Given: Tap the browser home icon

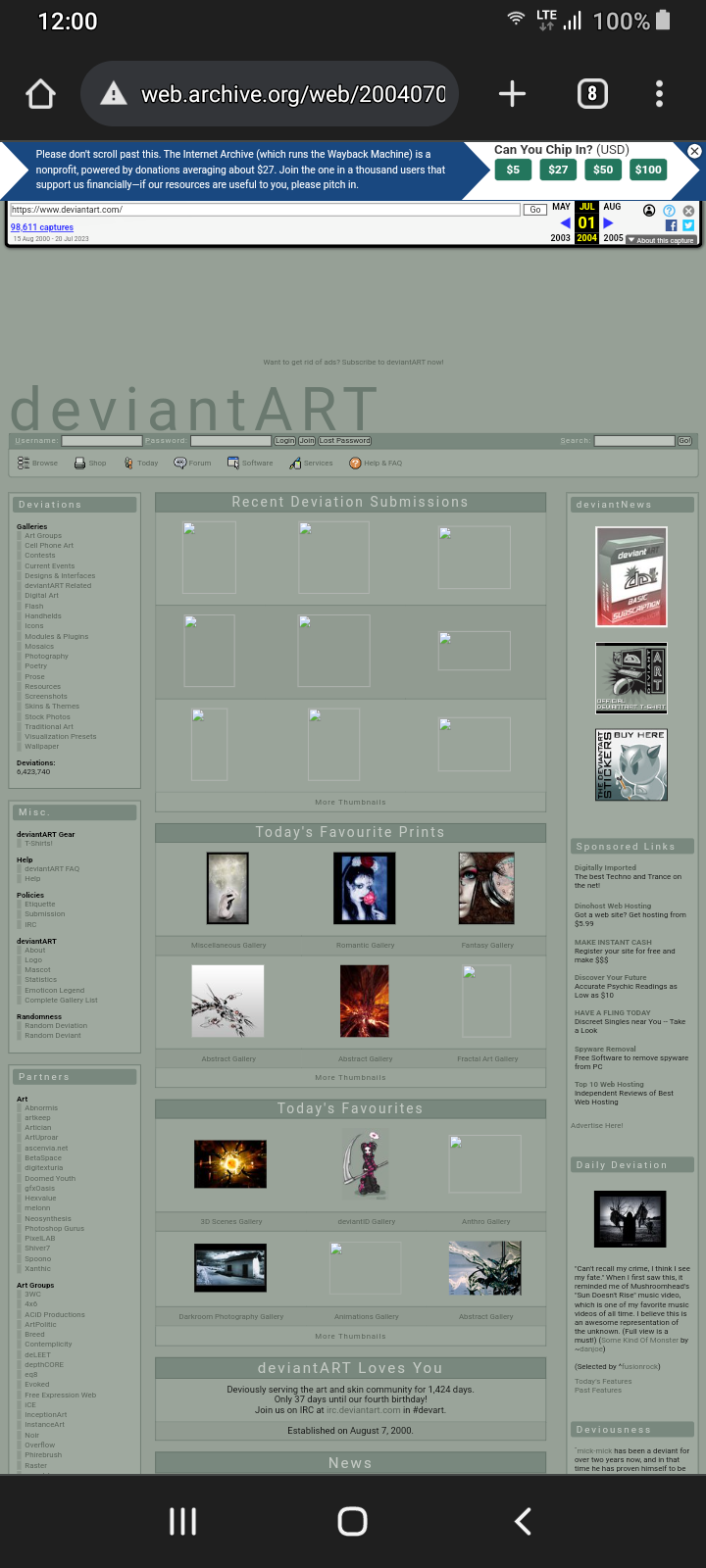Looking at the screenshot, I should 40,94.
